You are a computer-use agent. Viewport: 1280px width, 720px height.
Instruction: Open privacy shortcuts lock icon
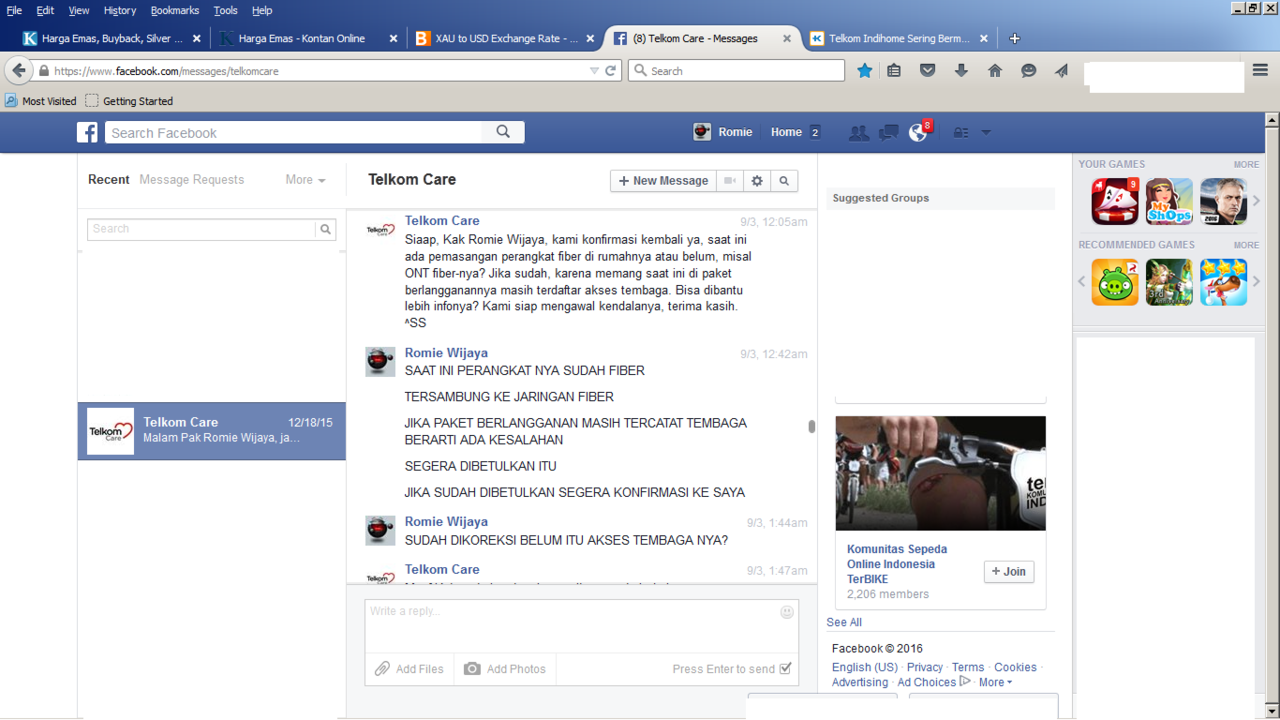[961, 133]
